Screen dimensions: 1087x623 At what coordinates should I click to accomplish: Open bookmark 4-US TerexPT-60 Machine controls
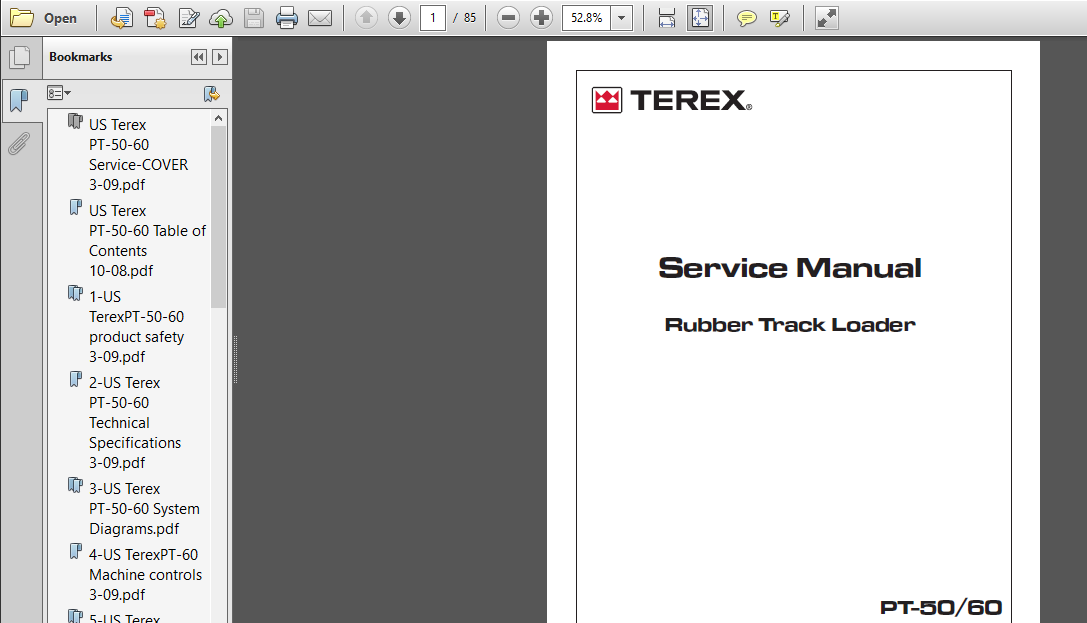click(x=146, y=574)
